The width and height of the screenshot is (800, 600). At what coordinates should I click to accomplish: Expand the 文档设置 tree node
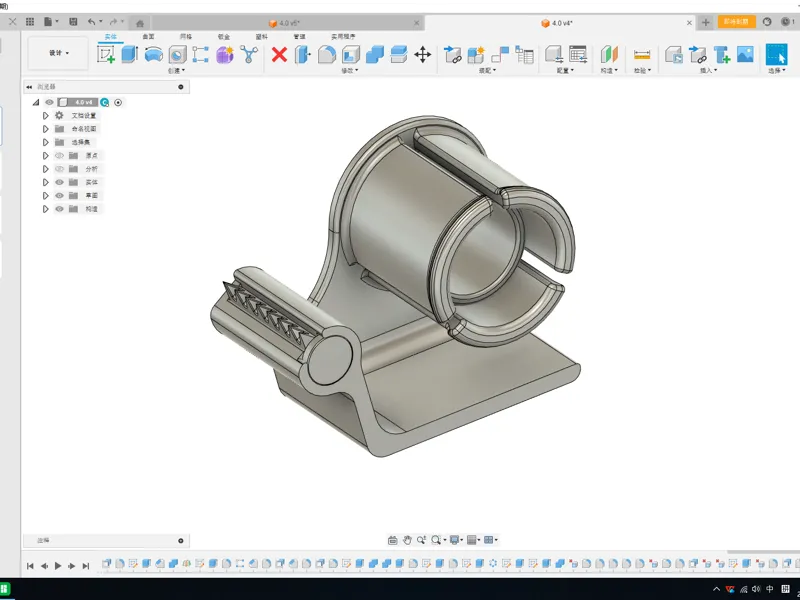coord(45,116)
